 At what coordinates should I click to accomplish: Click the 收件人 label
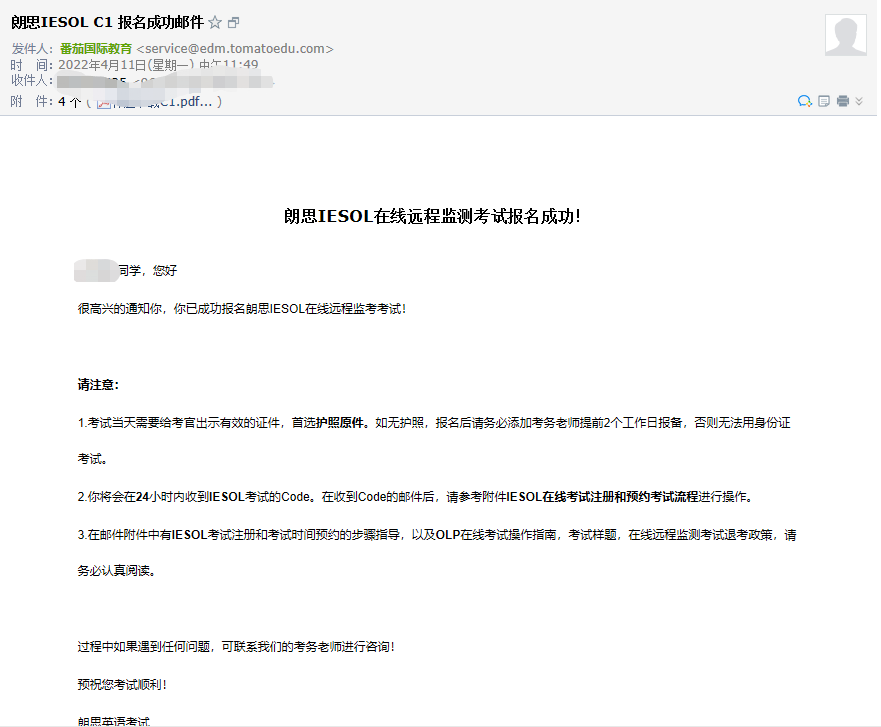point(32,80)
